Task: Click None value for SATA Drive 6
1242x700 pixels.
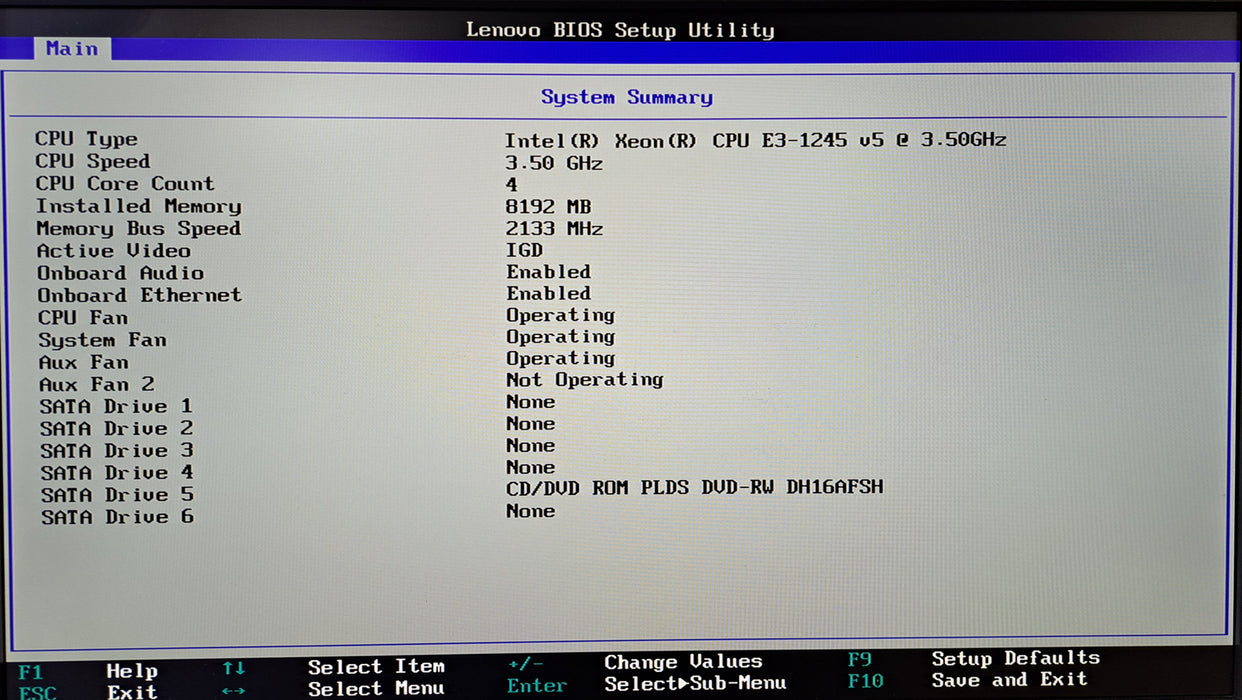Action: point(530,511)
